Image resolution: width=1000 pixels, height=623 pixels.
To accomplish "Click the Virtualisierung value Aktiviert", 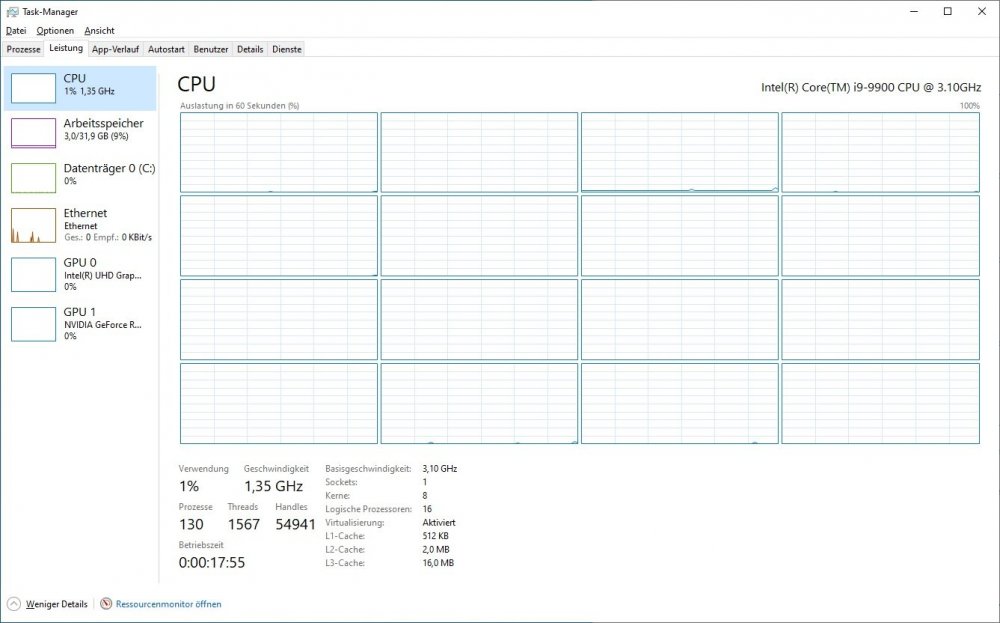I will [439, 522].
